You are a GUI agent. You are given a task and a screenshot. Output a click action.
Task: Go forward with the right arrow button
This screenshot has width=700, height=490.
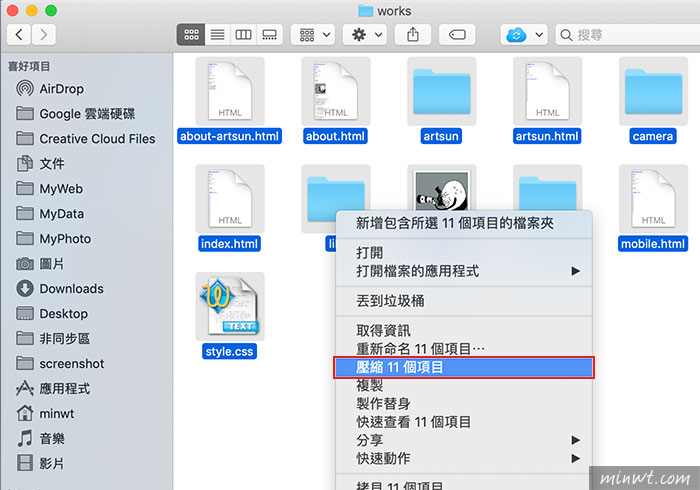[43, 34]
